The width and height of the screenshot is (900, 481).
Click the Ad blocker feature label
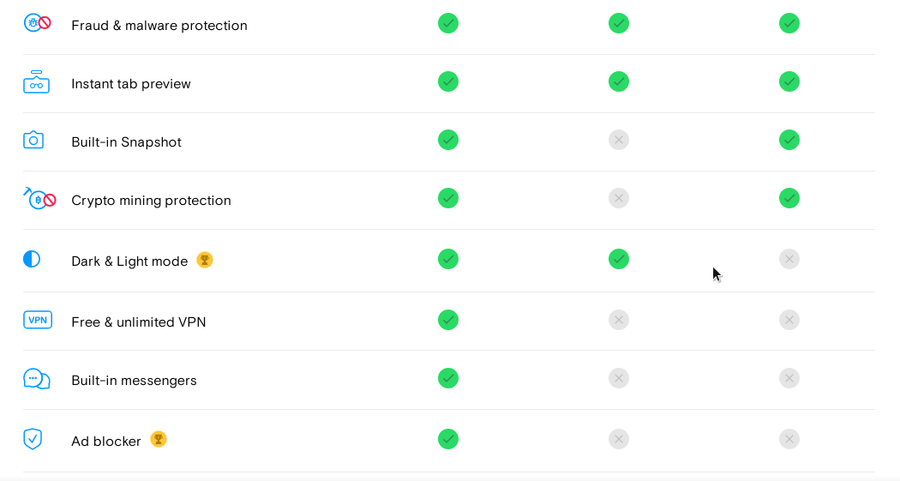[106, 441]
